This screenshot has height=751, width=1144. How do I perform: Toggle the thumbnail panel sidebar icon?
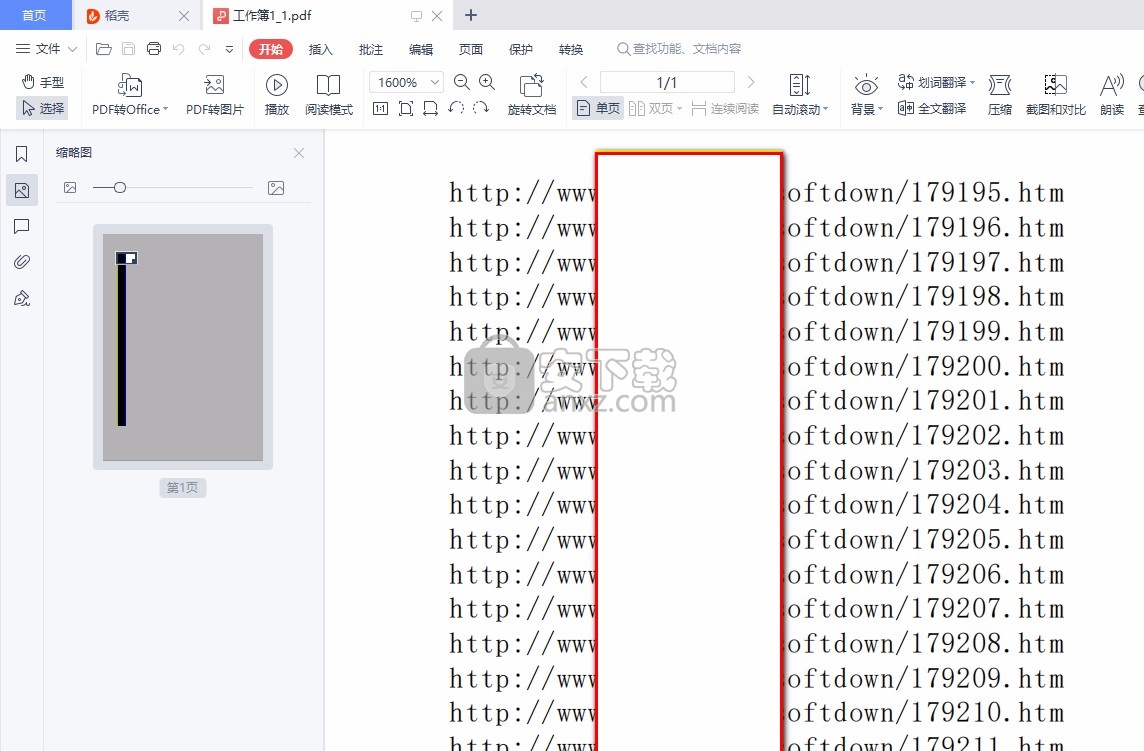tap(22, 190)
